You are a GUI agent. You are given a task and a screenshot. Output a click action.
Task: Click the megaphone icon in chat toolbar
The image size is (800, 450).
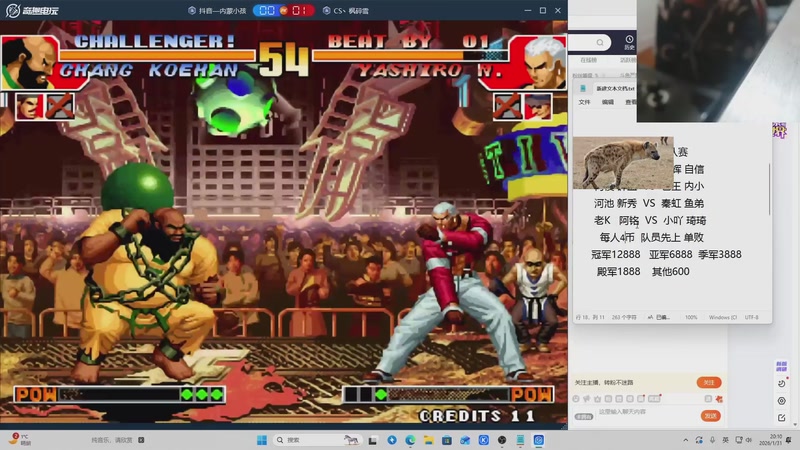click(587, 399)
